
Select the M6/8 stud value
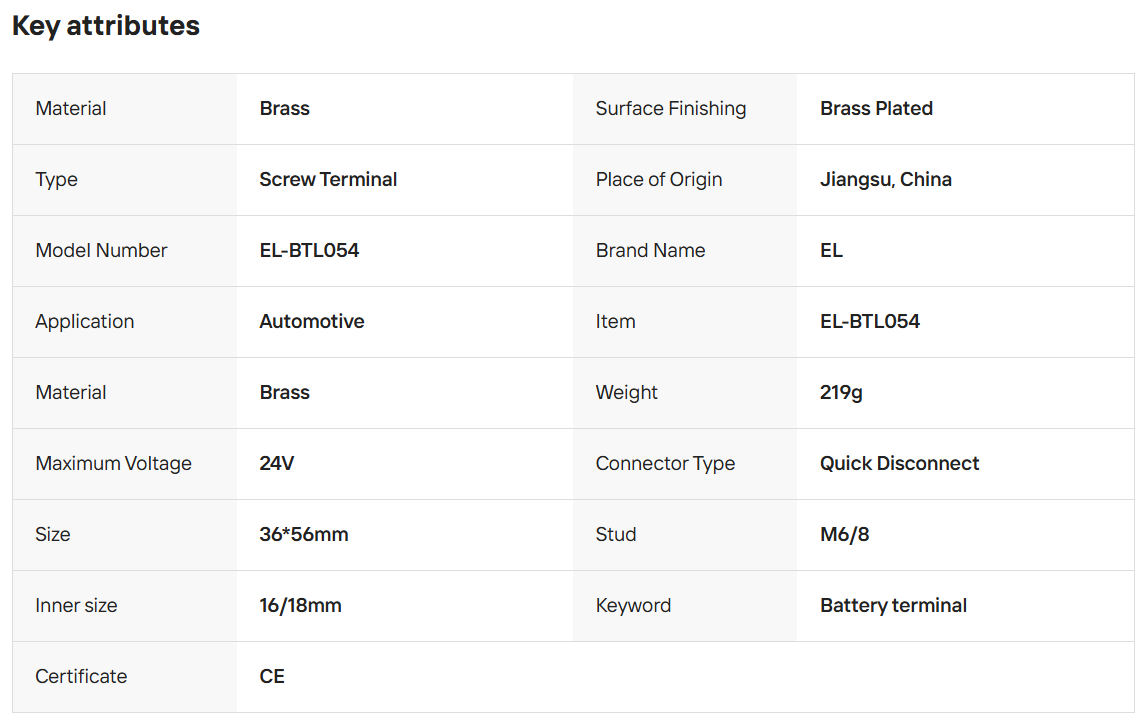point(844,535)
